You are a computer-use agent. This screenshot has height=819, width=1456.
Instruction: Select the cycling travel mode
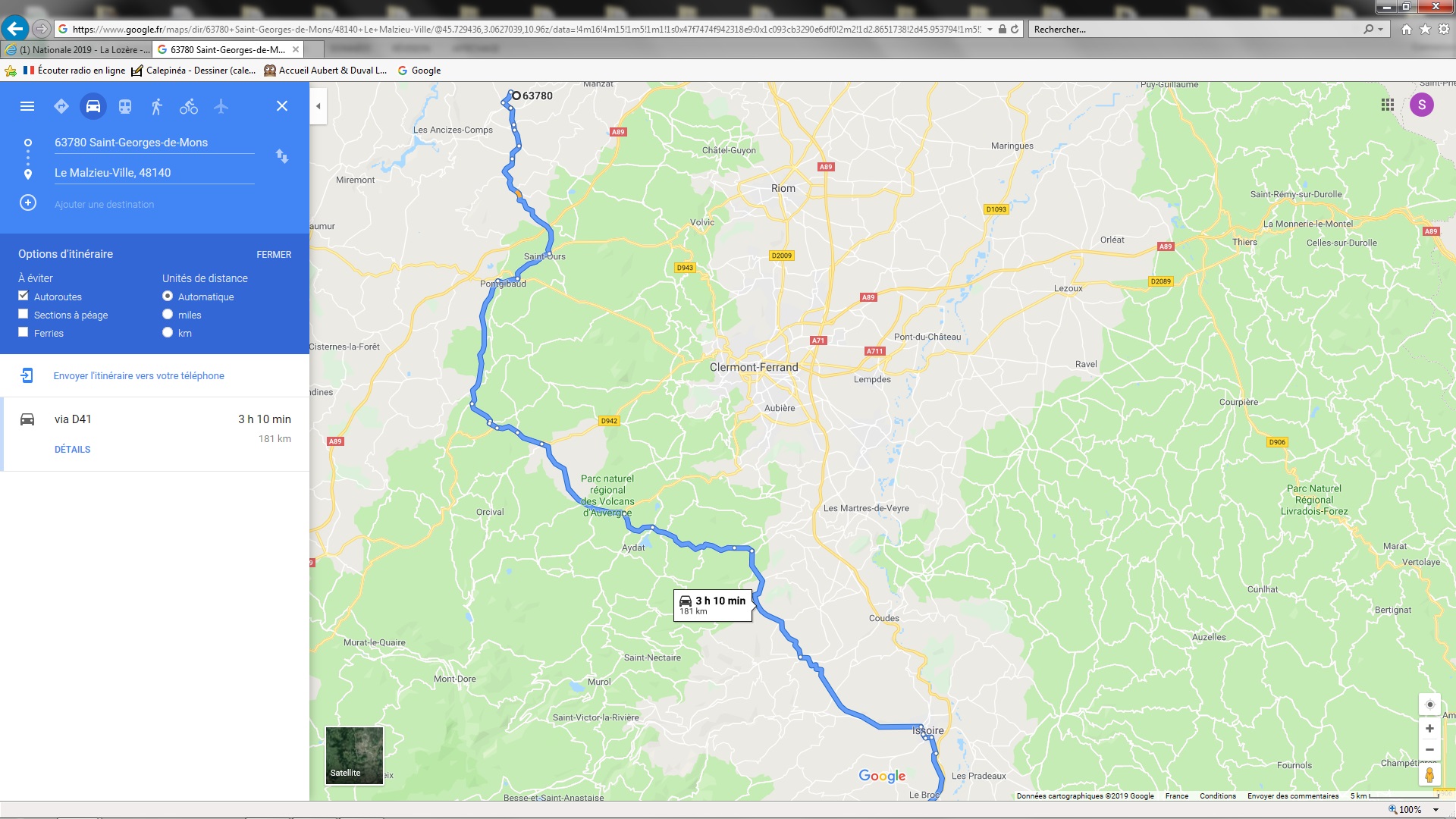[189, 106]
